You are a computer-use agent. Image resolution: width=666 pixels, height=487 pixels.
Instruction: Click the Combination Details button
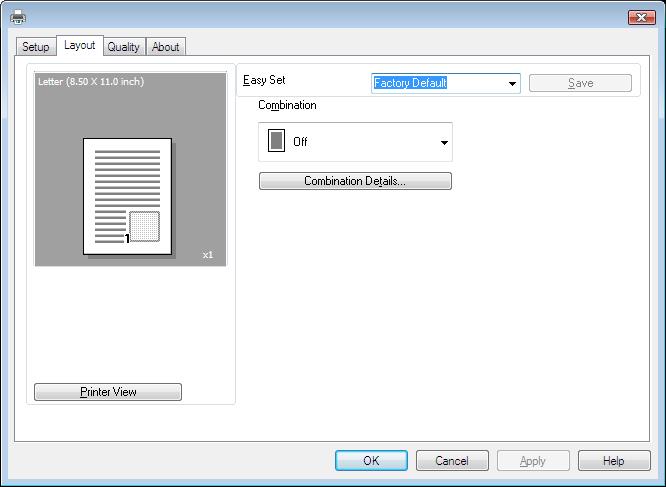coord(355,181)
